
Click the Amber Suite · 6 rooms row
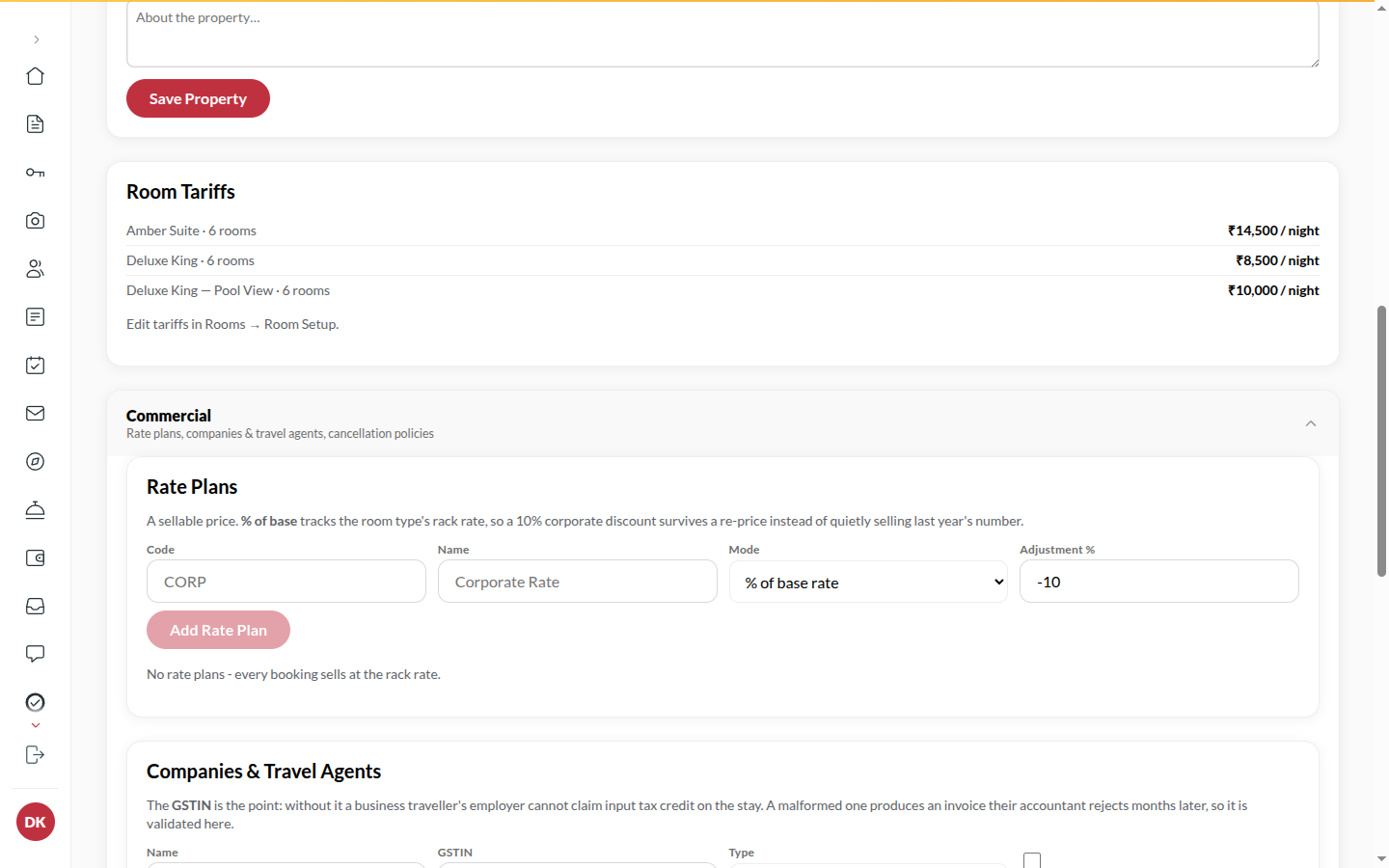click(x=722, y=231)
